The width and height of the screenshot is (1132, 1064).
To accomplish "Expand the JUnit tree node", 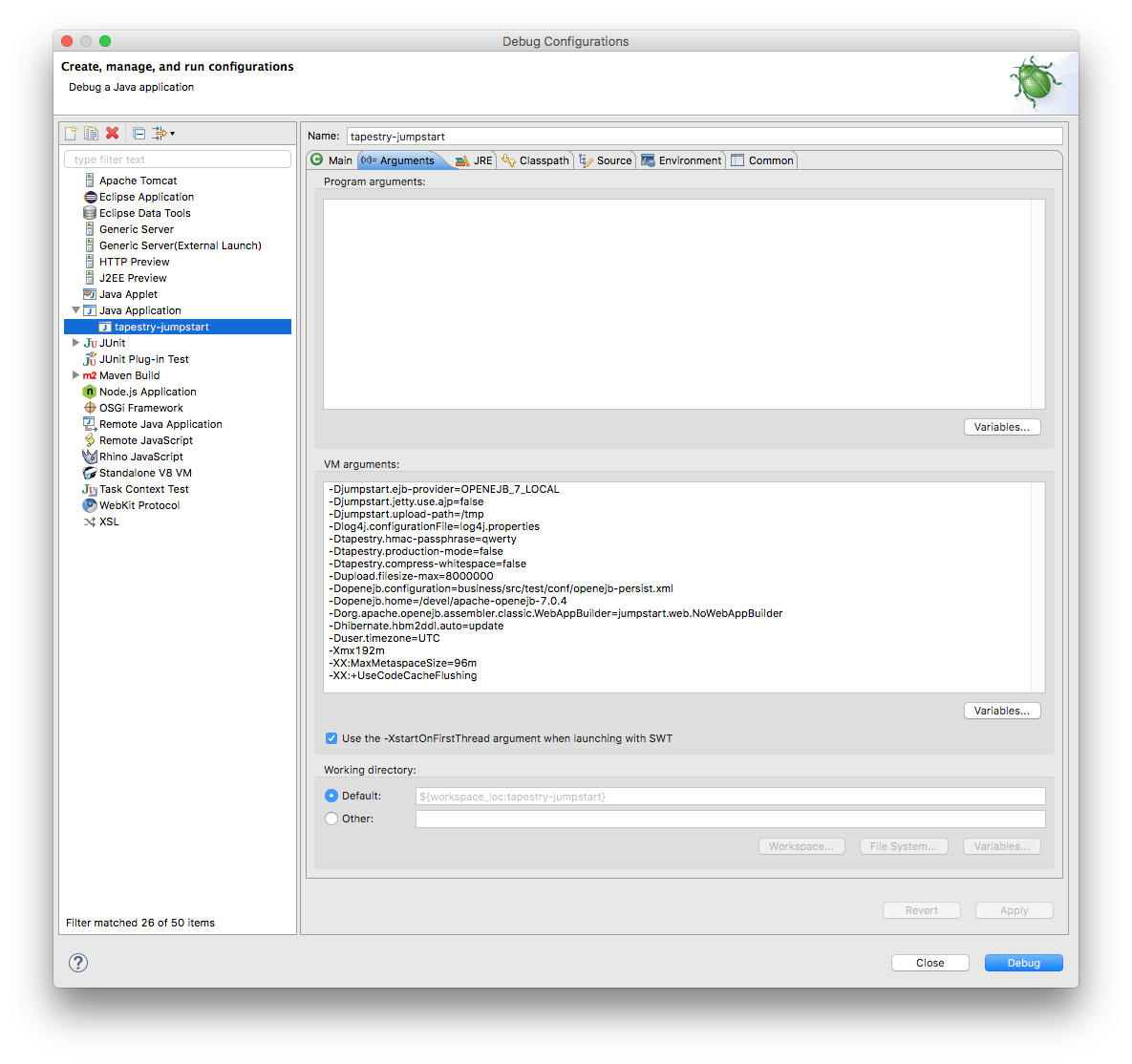I will click(75, 343).
